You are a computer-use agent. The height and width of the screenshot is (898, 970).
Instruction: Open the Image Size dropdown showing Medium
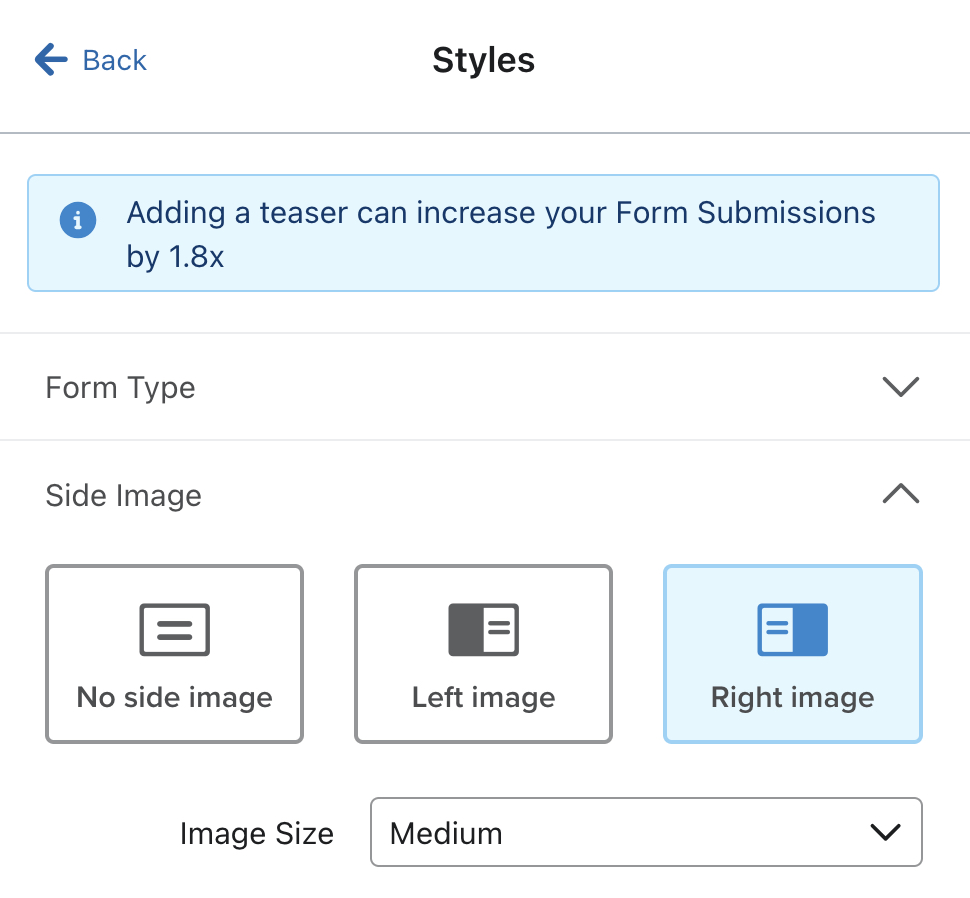pyautogui.click(x=646, y=832)
